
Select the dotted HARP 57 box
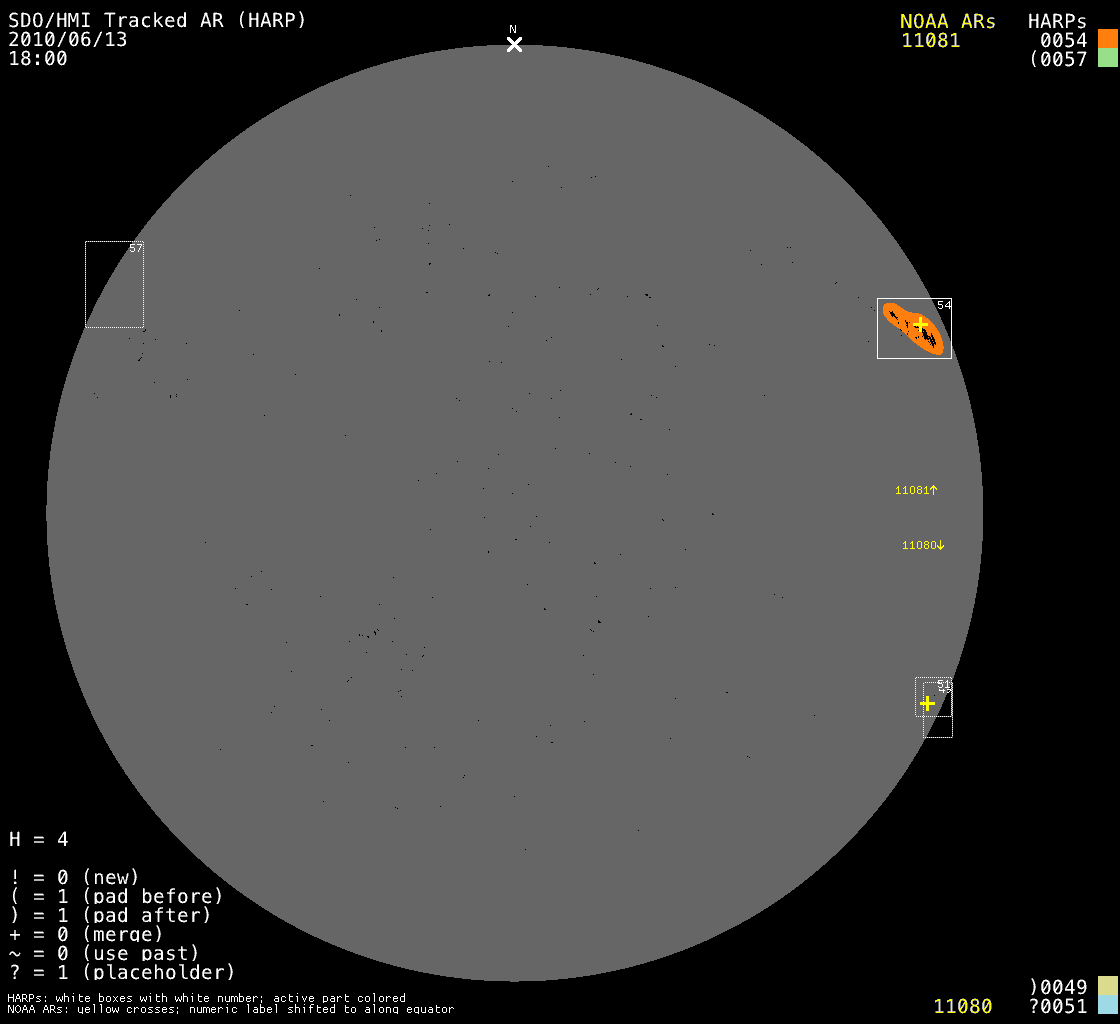[x=114, y=285]
